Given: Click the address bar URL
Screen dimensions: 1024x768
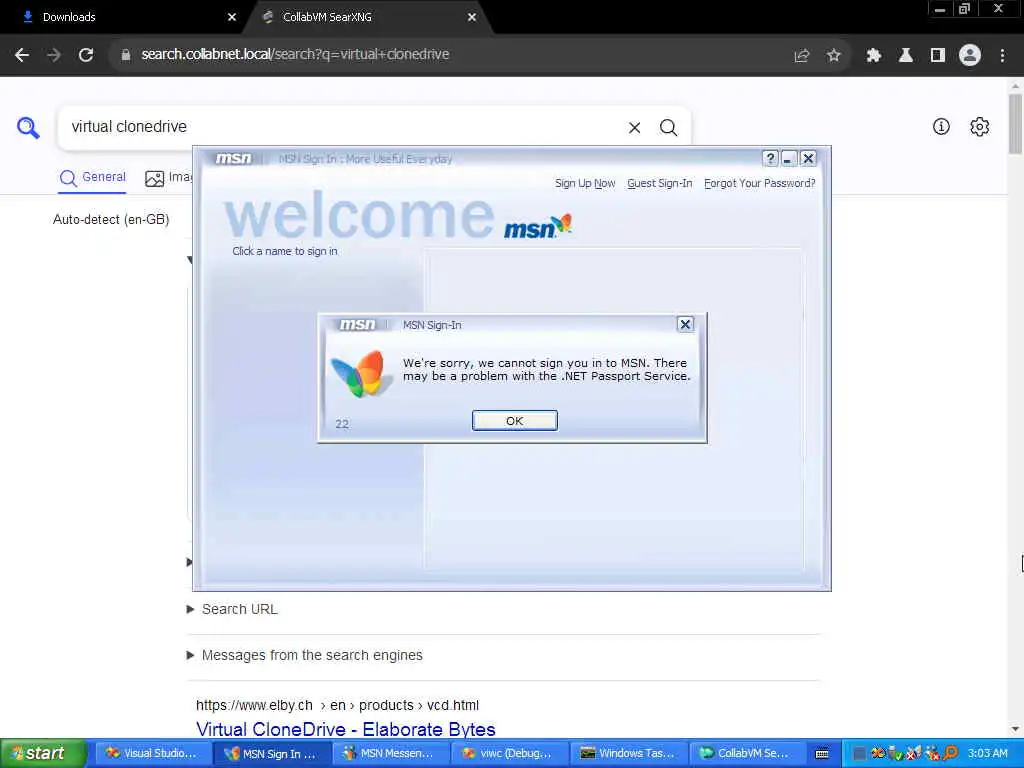Looking at the screenshot, I should (x=295, y=54).
